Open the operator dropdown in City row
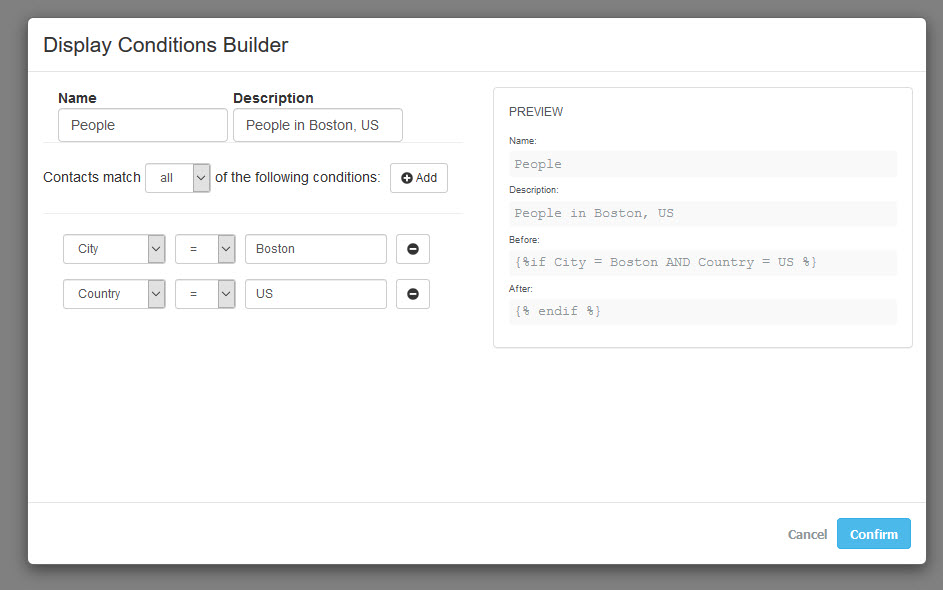Image resolution: width=943 pixels, height=590 pixels. [x=205, y=249]
